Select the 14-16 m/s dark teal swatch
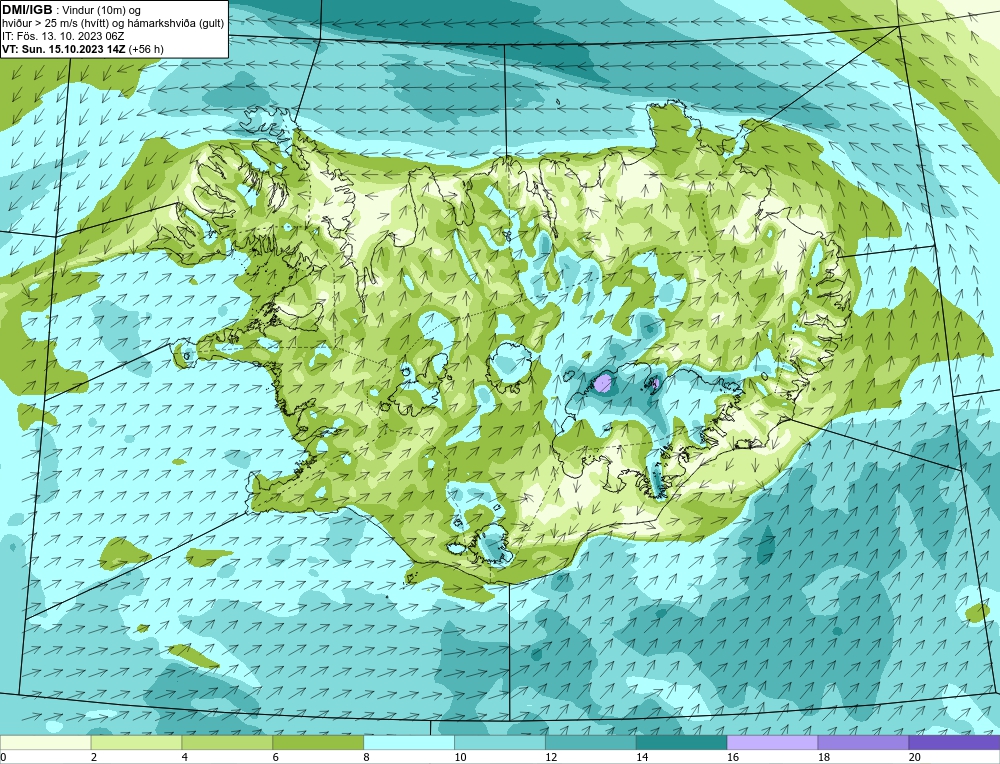This screenshot has width=1000, height=764. 682,743
